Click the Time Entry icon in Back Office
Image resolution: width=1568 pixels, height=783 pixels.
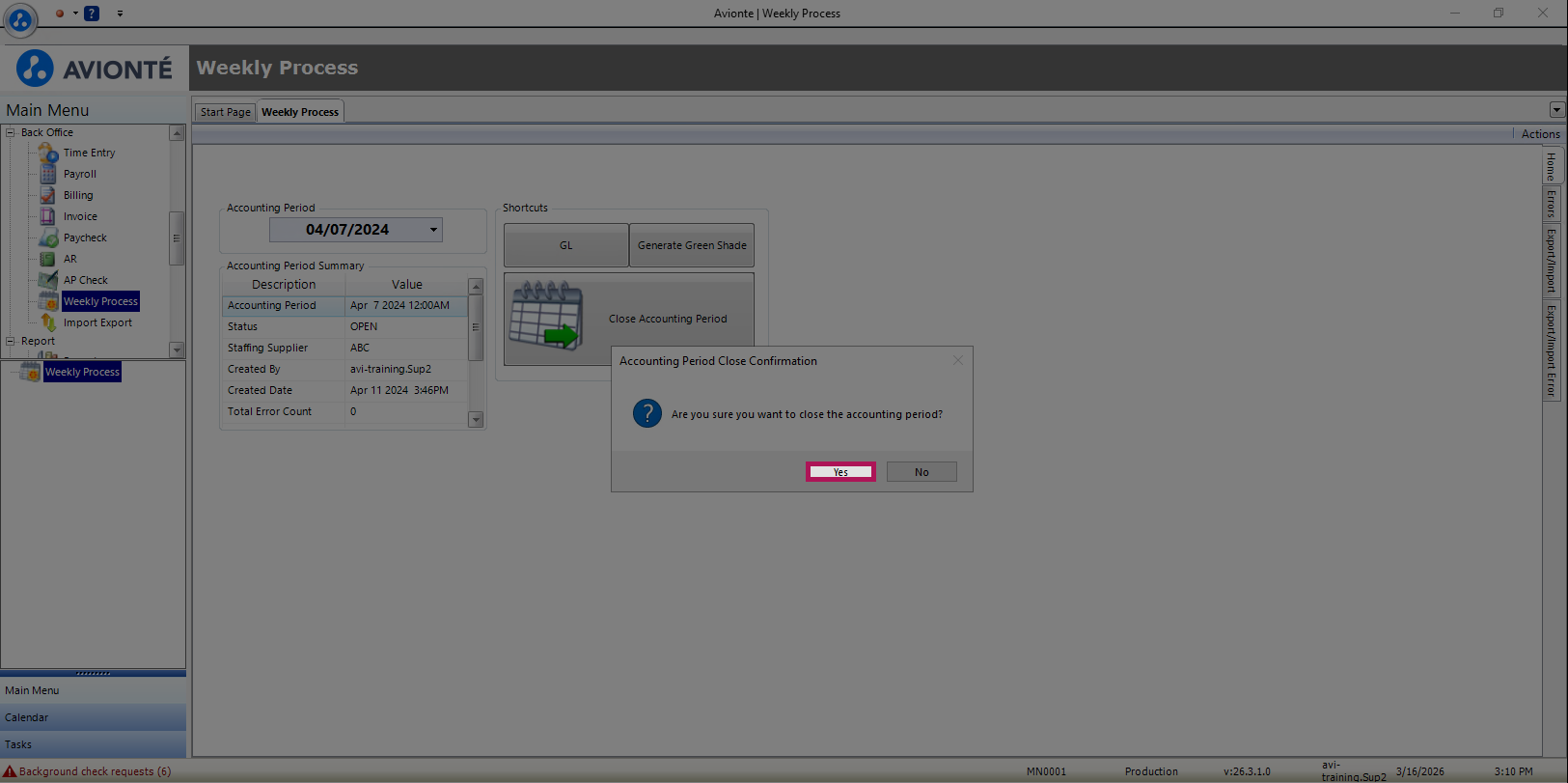pyautogui.click(x=48, y=153)
